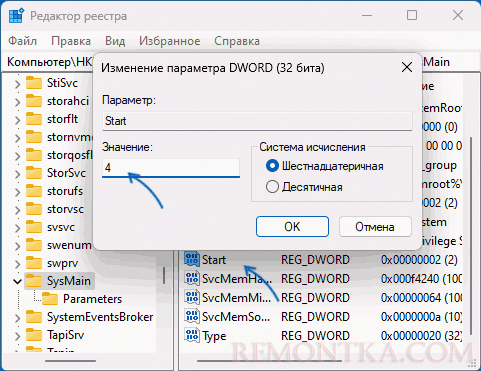
Task: Expand the storflt tree node
Action: (x=17, y=119)
